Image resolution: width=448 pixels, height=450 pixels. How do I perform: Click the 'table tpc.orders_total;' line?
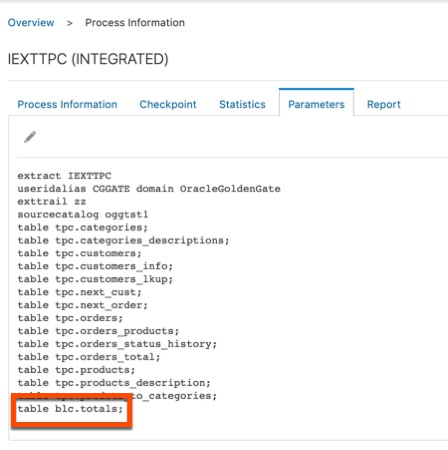[89, 357]
